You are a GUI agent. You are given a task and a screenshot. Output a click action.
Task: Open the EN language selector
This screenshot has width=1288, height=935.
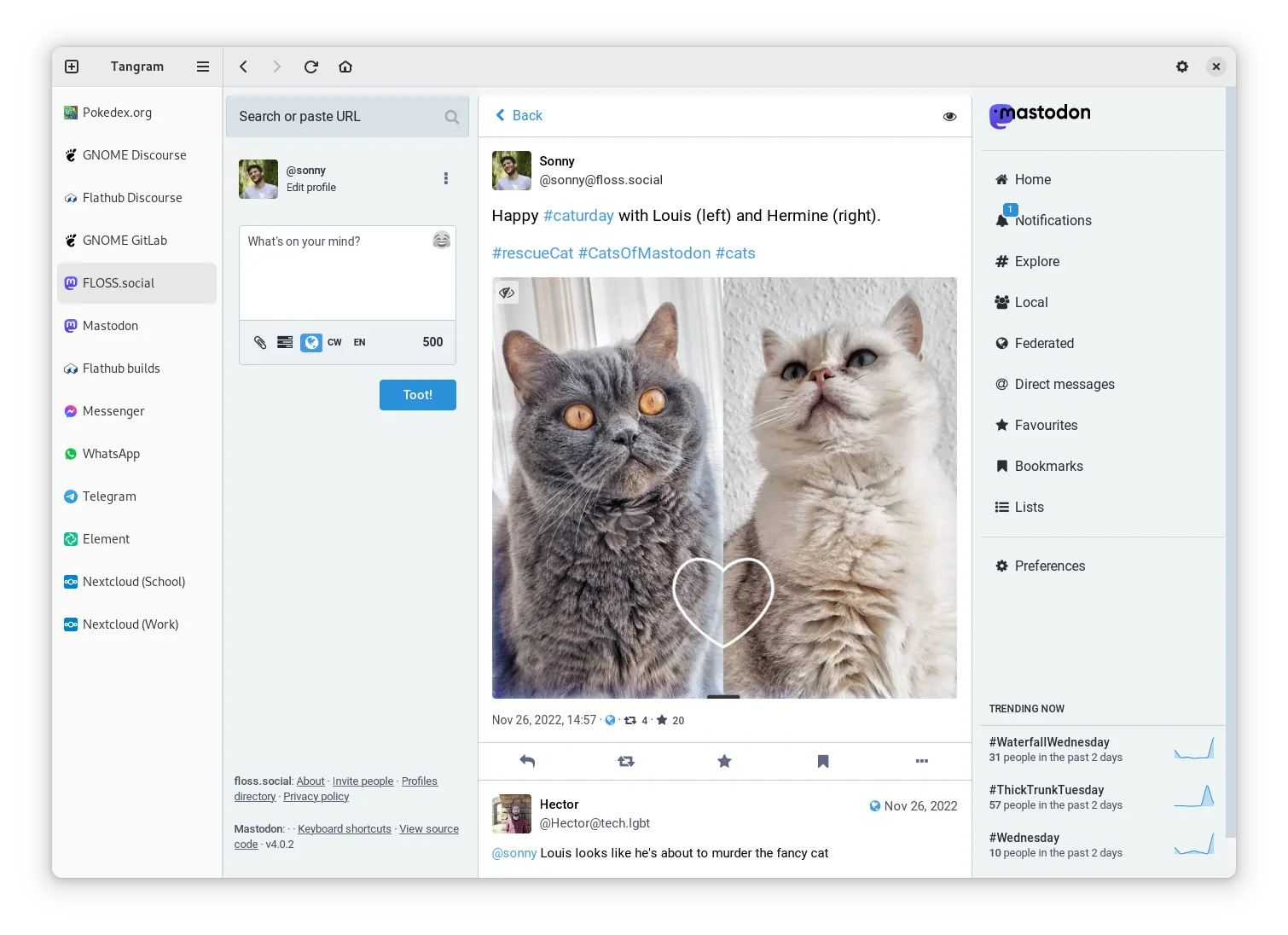(x=359, y=342)
